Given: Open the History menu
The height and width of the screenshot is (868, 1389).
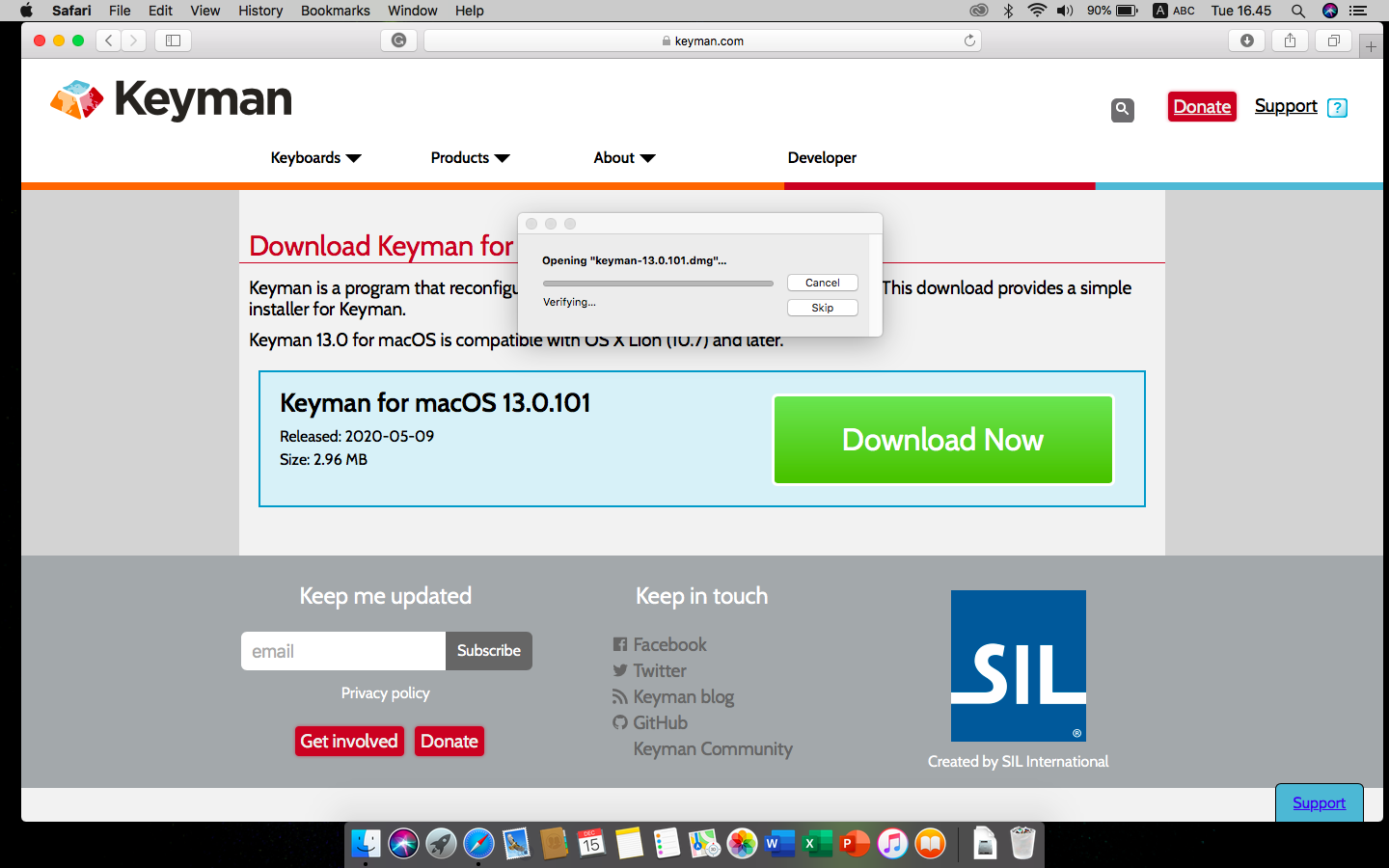Looking at the screenshot, I should pyautogui.click(x=260, y=11).
